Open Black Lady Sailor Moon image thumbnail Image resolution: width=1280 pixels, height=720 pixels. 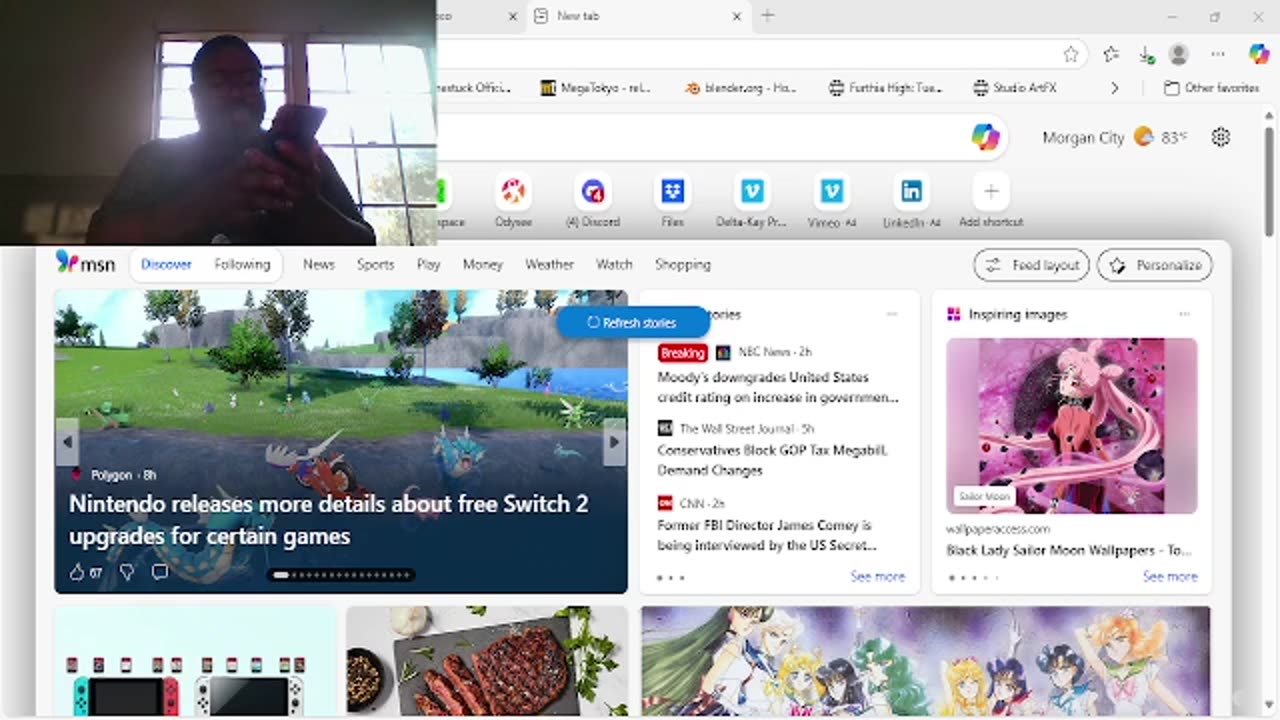point(1071,426)
